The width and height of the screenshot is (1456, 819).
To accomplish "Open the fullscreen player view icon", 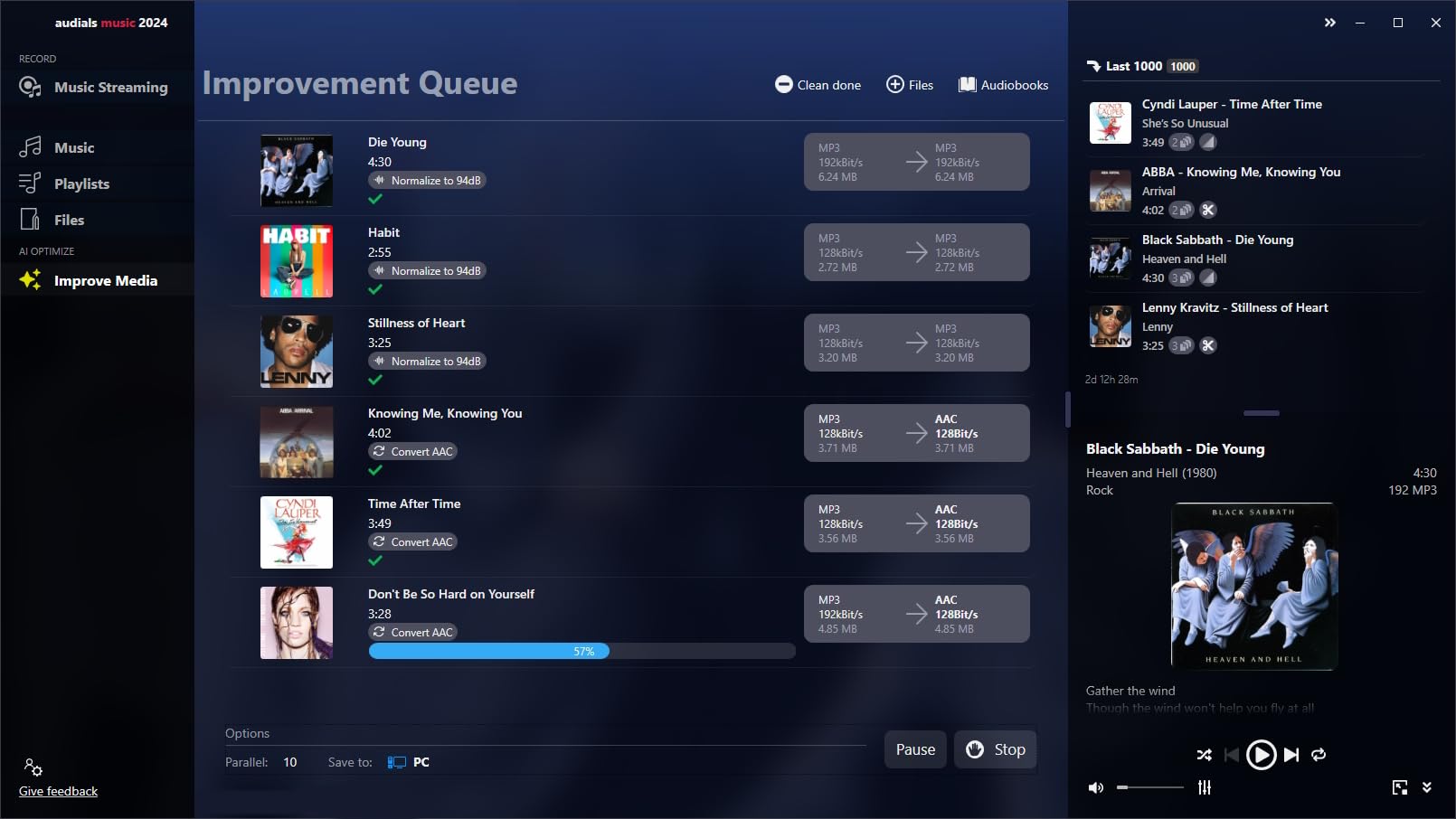I will 1400,787.
